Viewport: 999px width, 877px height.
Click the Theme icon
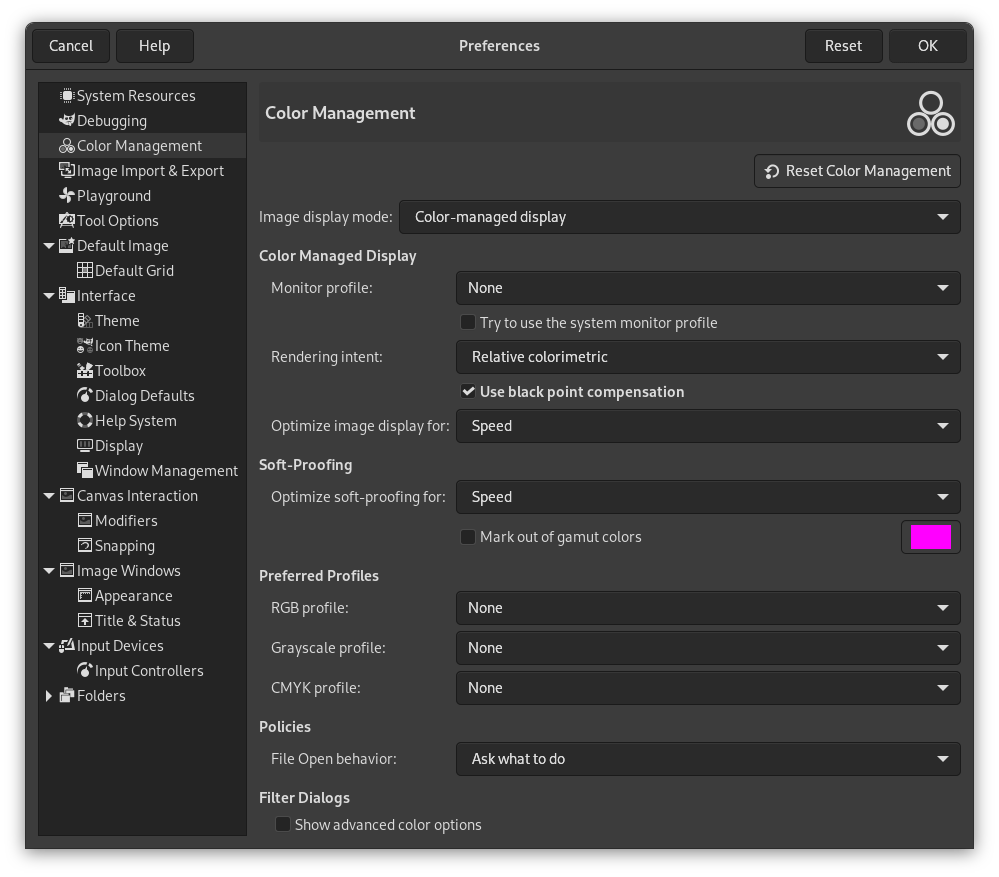[85, 320]
